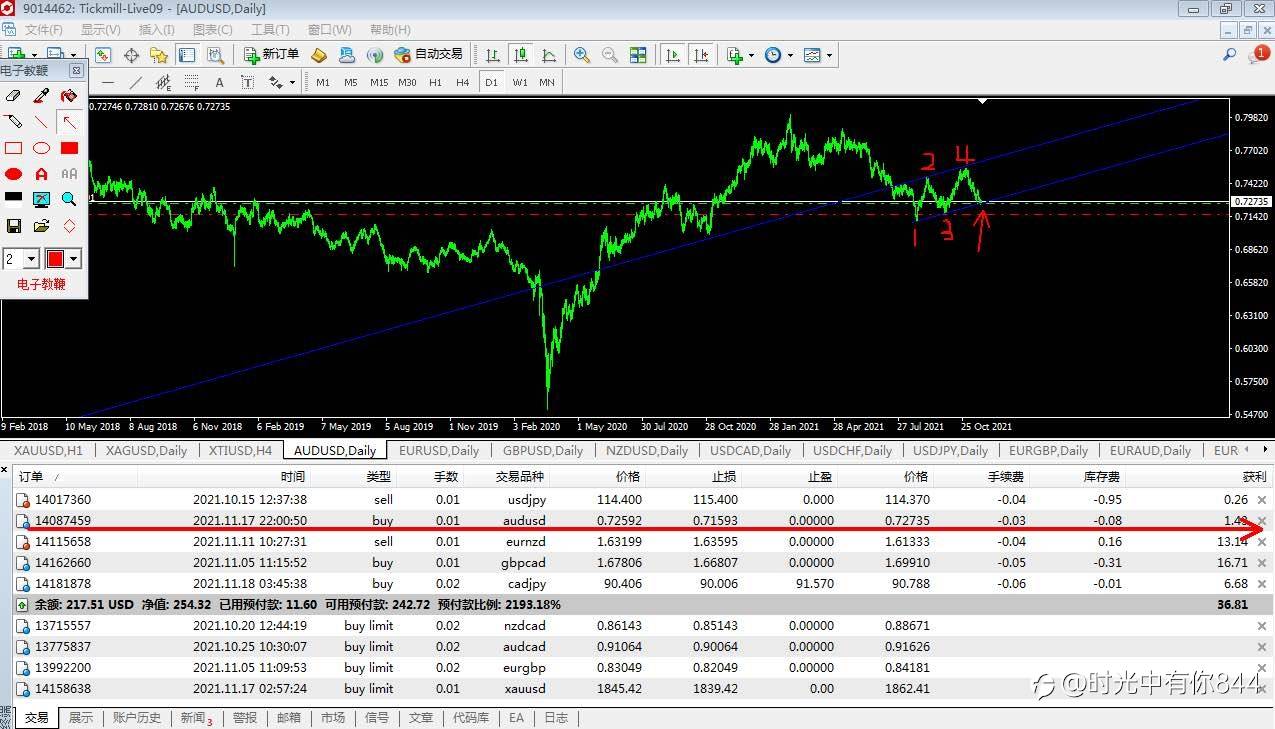Click the zoom in magnifier toolbar icon

click(x=581, y=55)
